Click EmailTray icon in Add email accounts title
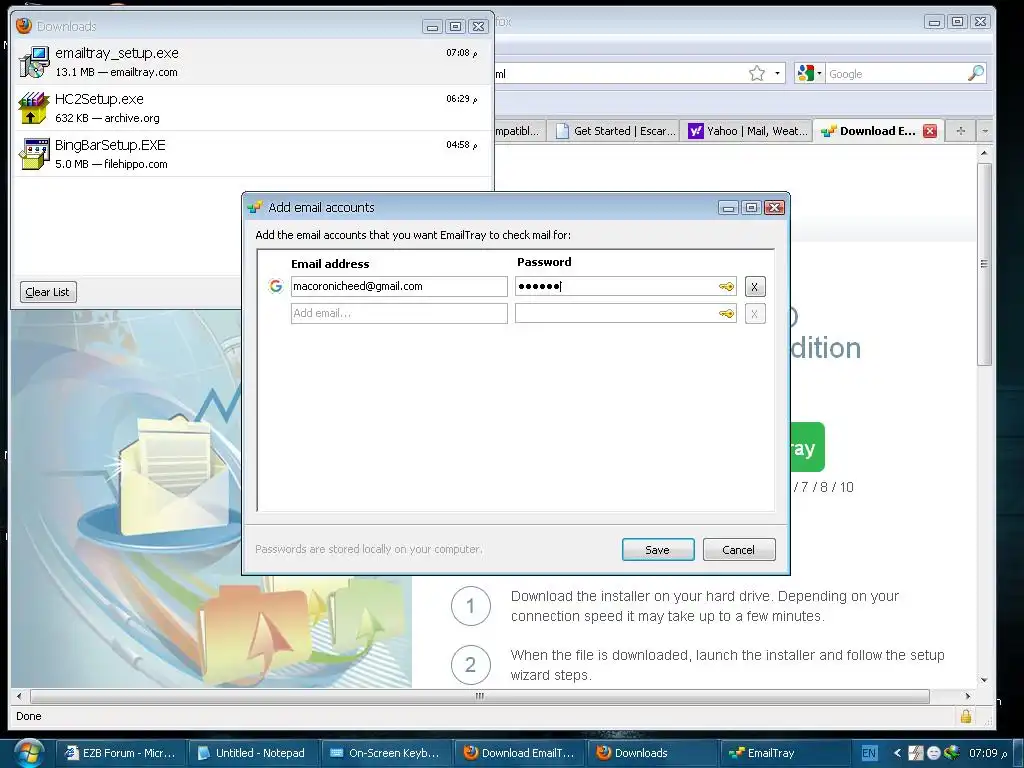The image size is (1024, 768). 255,208
